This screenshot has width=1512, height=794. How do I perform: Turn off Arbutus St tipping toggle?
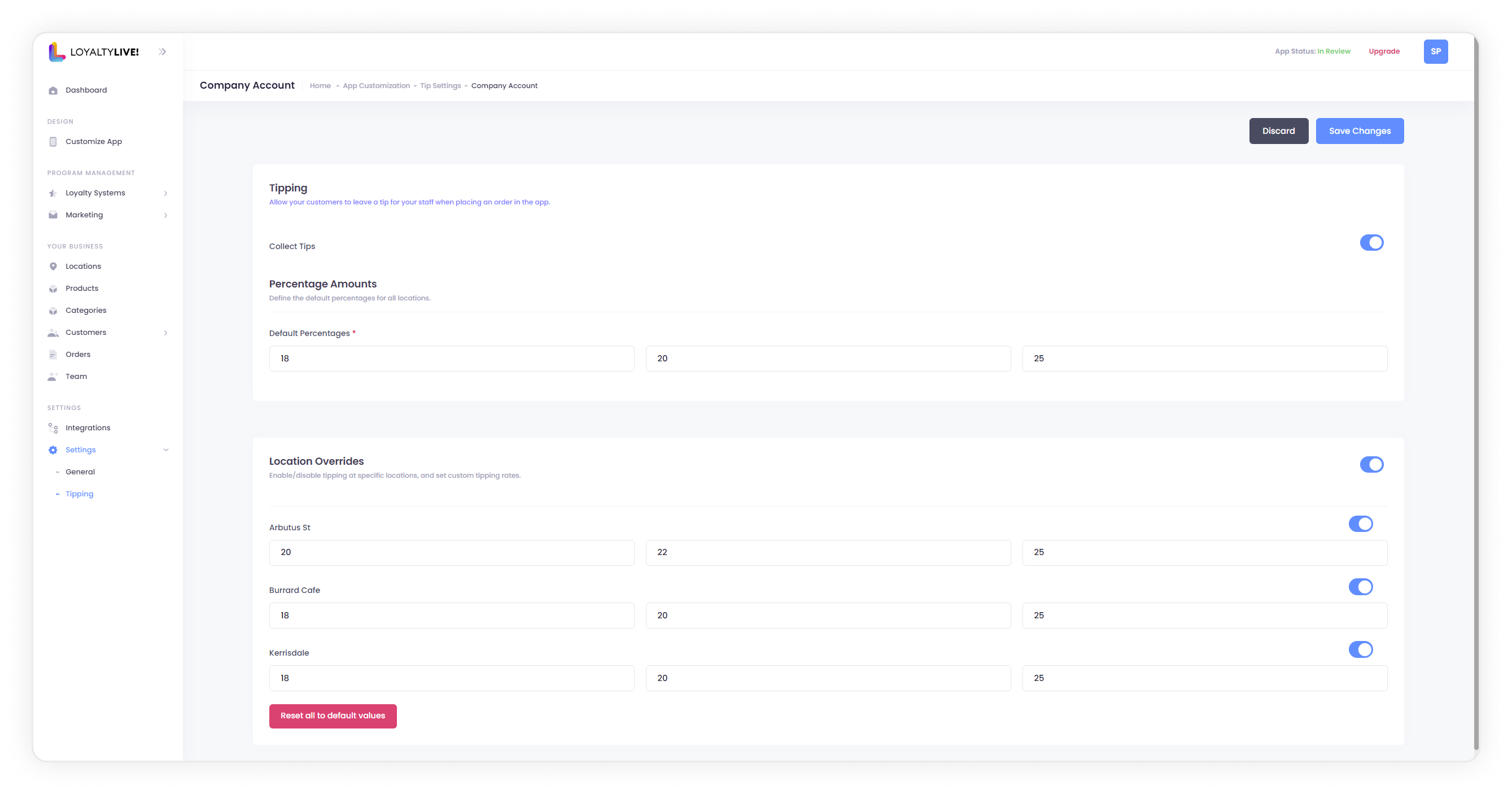coord(1360,524)
